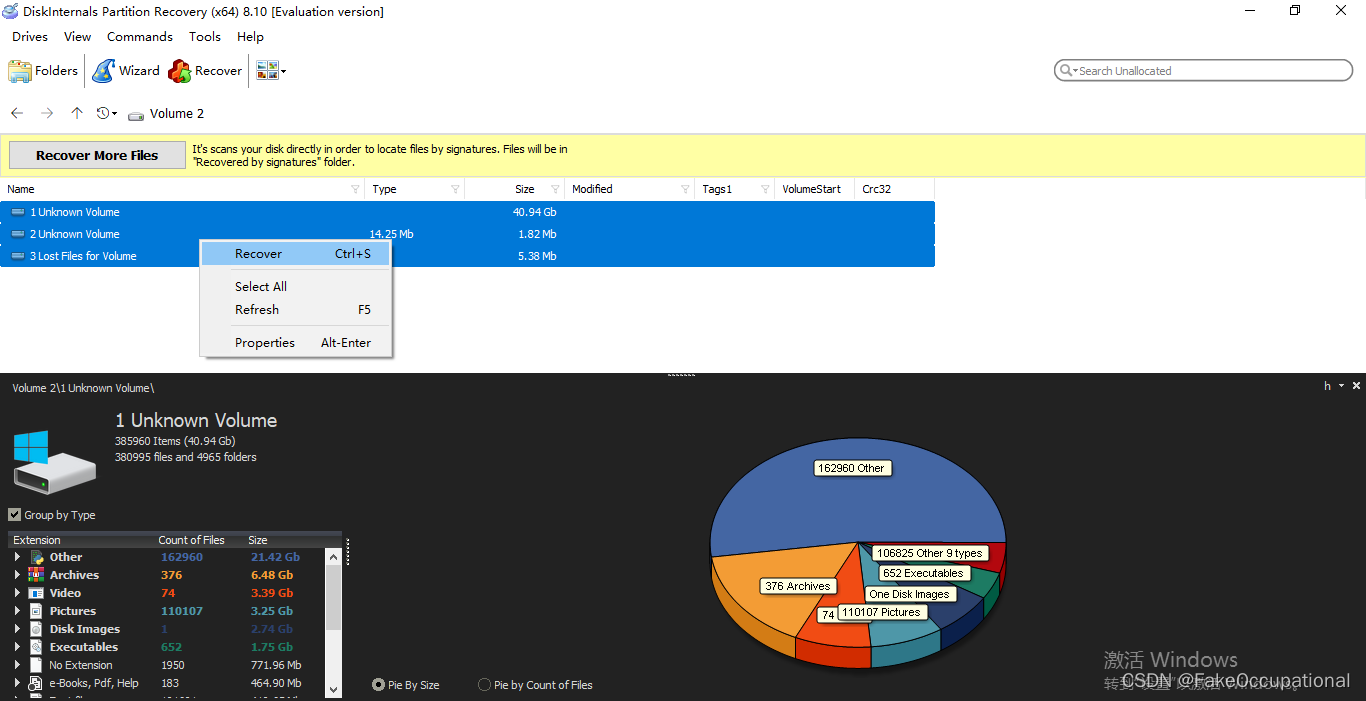The image size is (1366, 701).
Task: Filter the Modified column
Action: (685, 189)
